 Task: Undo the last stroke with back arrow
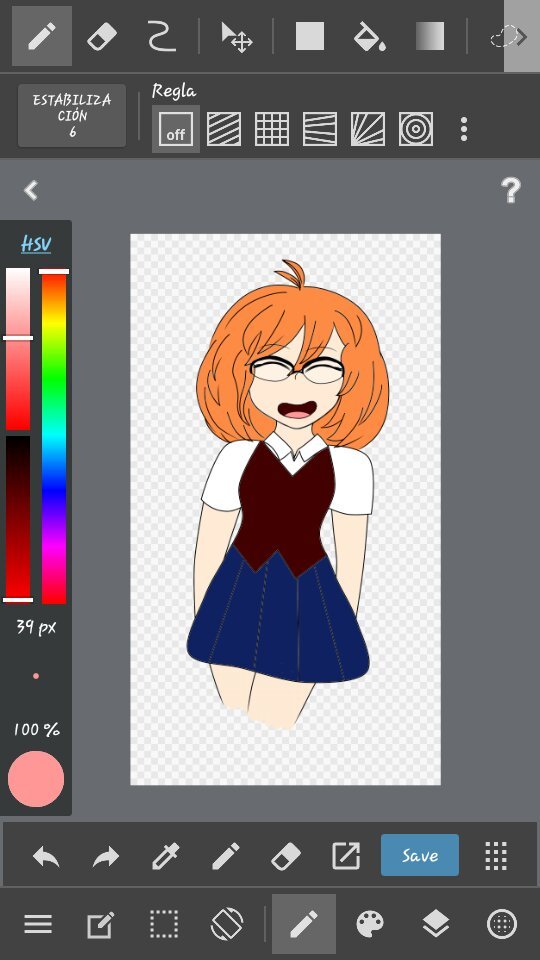point(46,855)
